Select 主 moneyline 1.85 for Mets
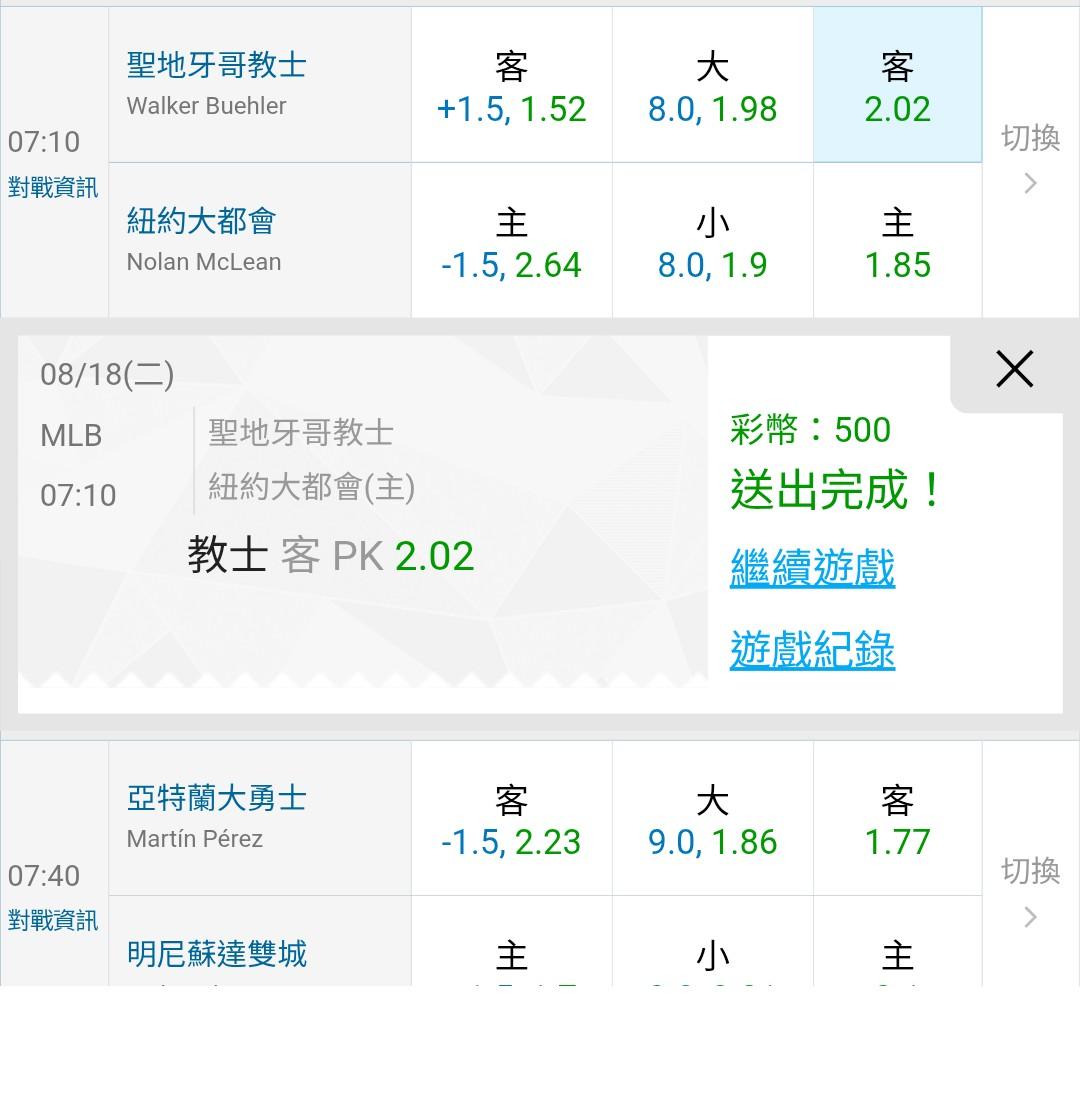The image size is (1080, 1120). [x=898, y=241]
